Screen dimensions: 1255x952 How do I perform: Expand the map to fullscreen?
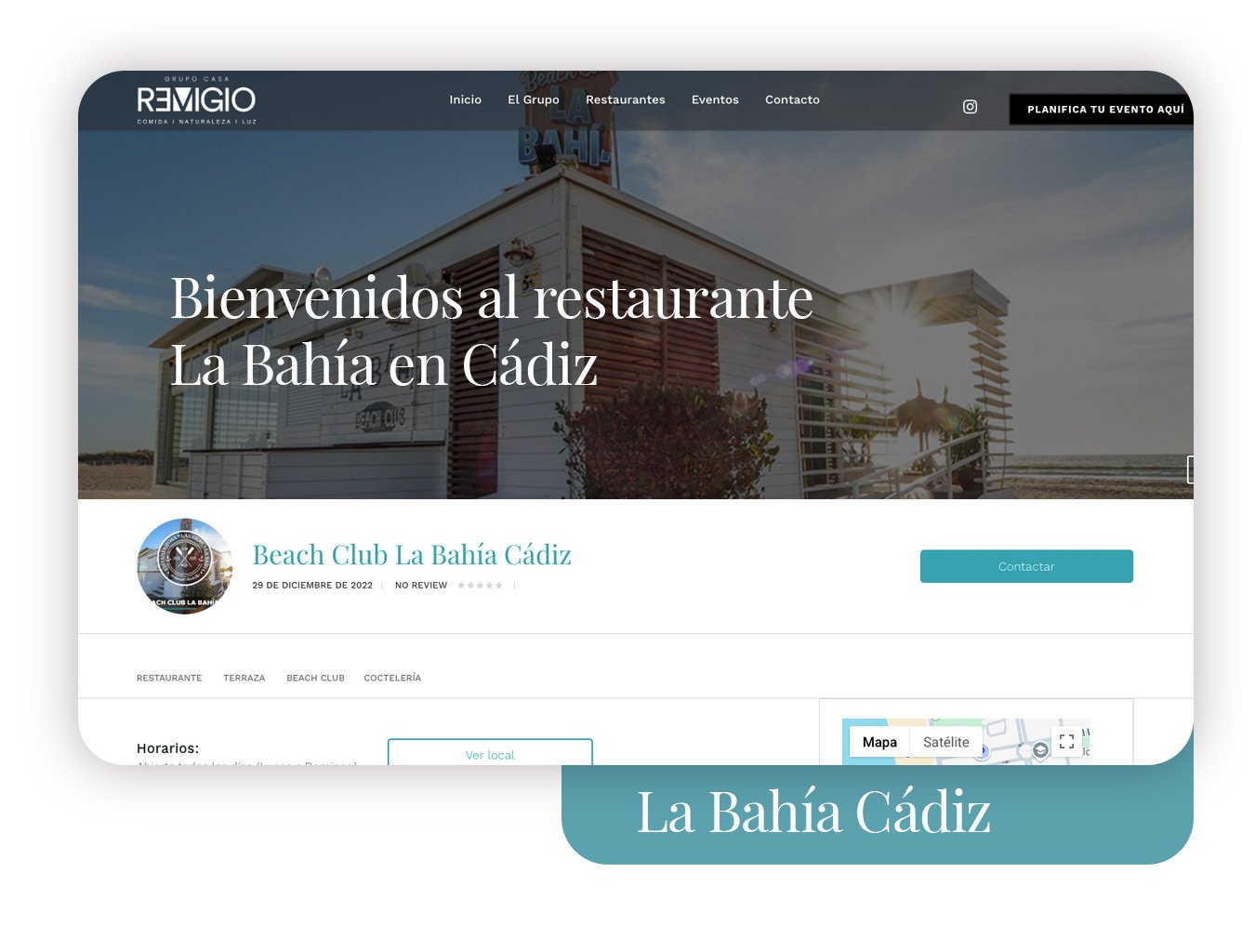1066,742
